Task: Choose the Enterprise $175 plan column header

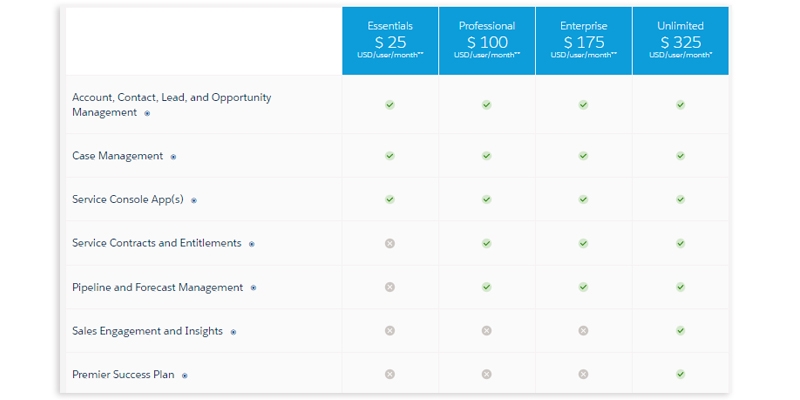Action: coord(583,40)
